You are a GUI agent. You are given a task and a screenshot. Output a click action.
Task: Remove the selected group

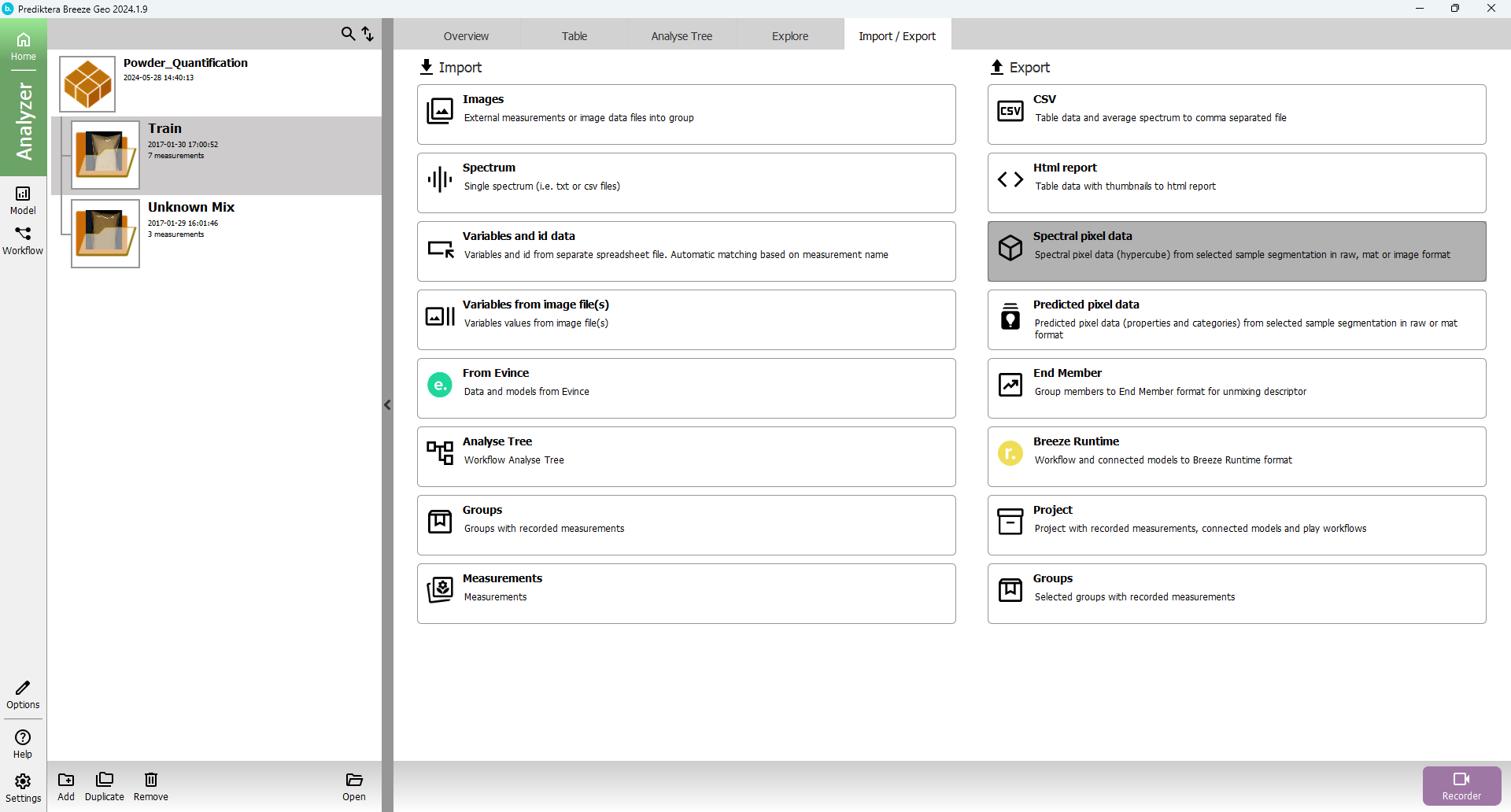coord(150,786)
